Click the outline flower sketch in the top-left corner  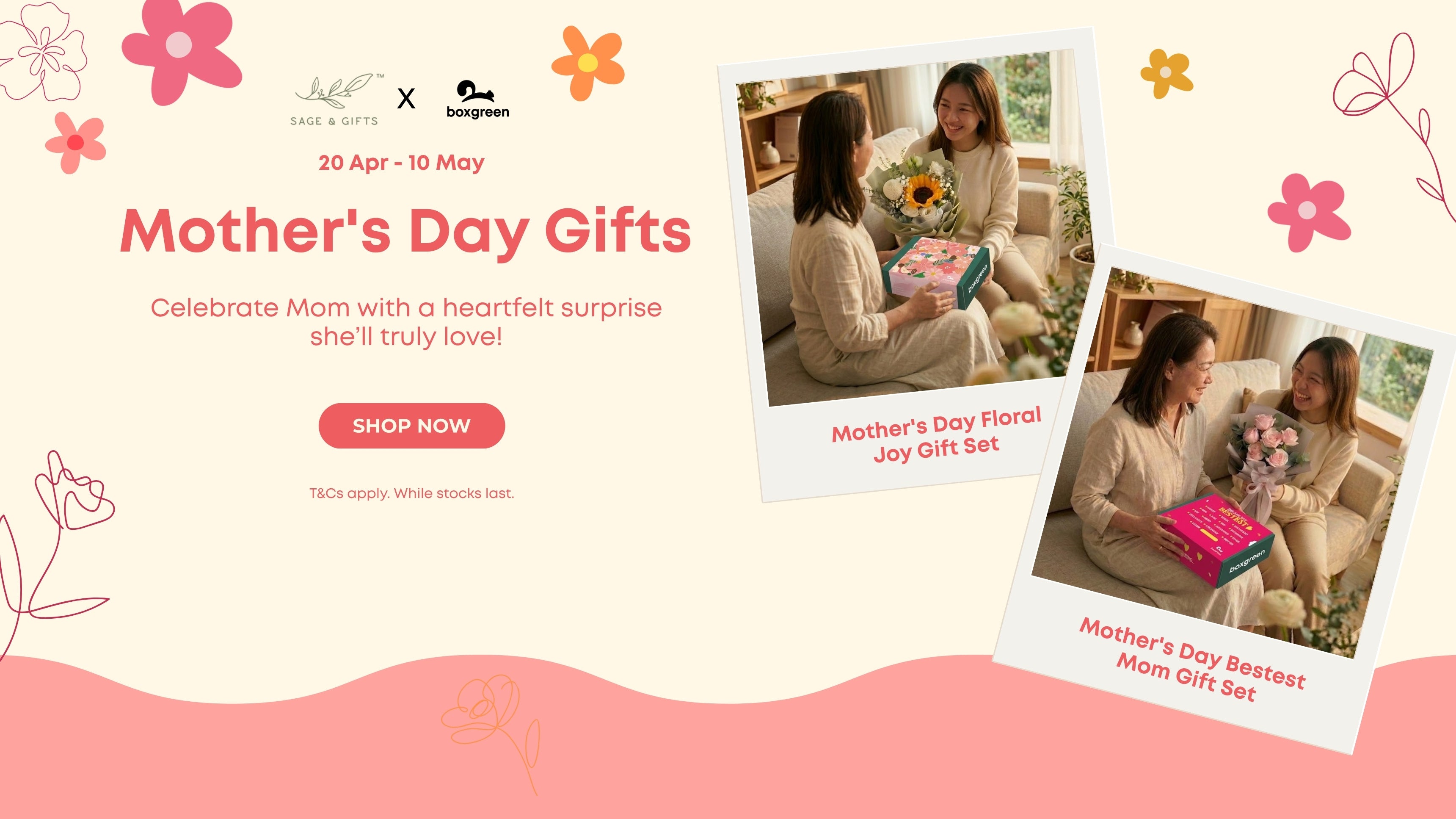42,52
